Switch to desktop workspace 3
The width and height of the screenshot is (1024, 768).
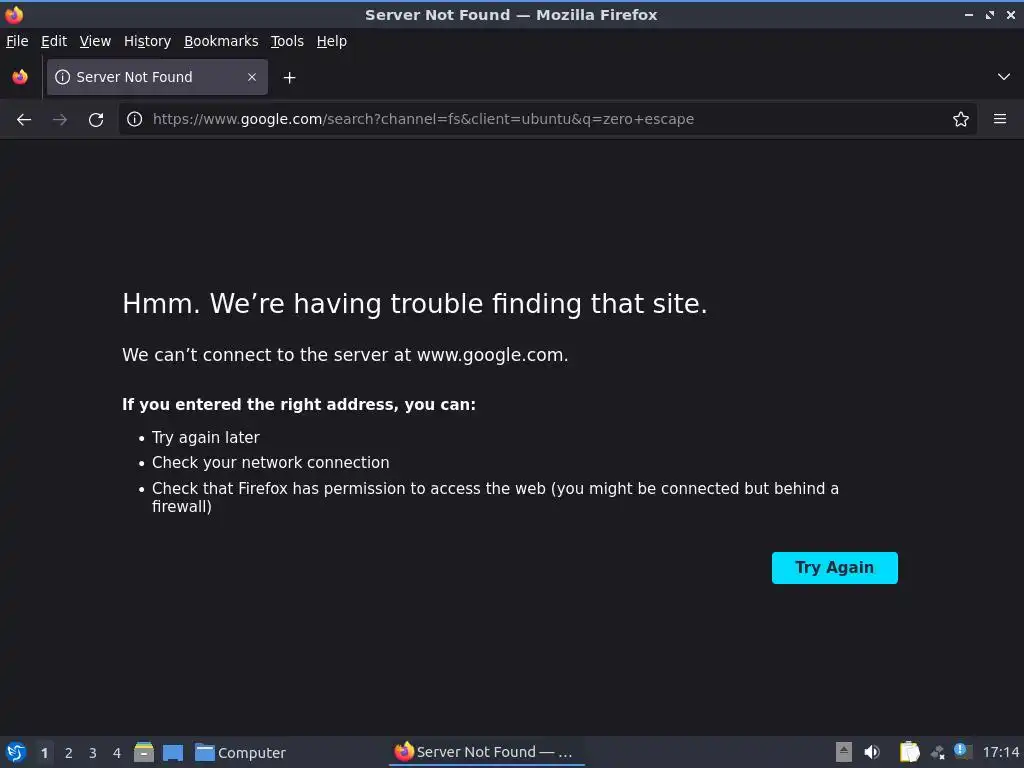click(93, 753)
